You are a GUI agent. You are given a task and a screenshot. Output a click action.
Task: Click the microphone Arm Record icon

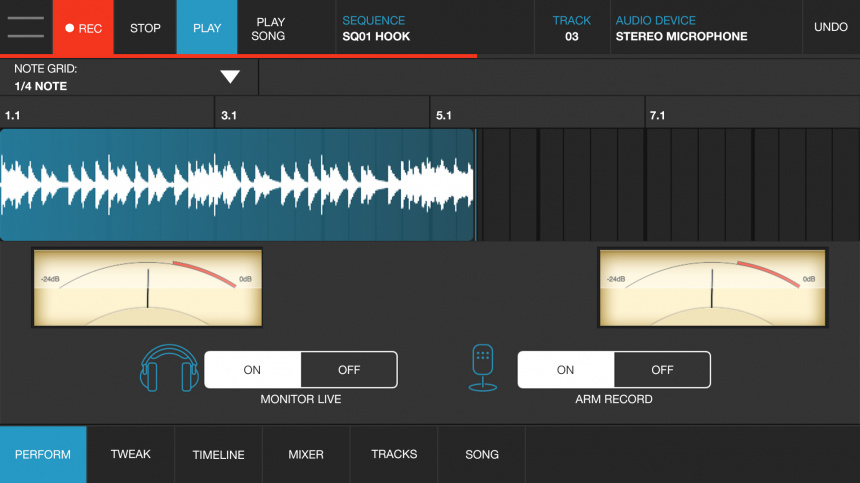coord(483,369)
